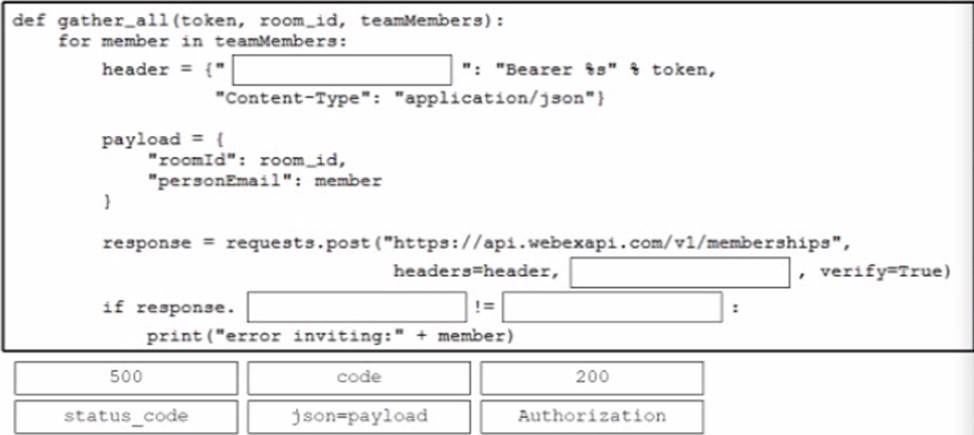Select the 500 answer tile
The image size is (974, 435).
click(125, 378)
